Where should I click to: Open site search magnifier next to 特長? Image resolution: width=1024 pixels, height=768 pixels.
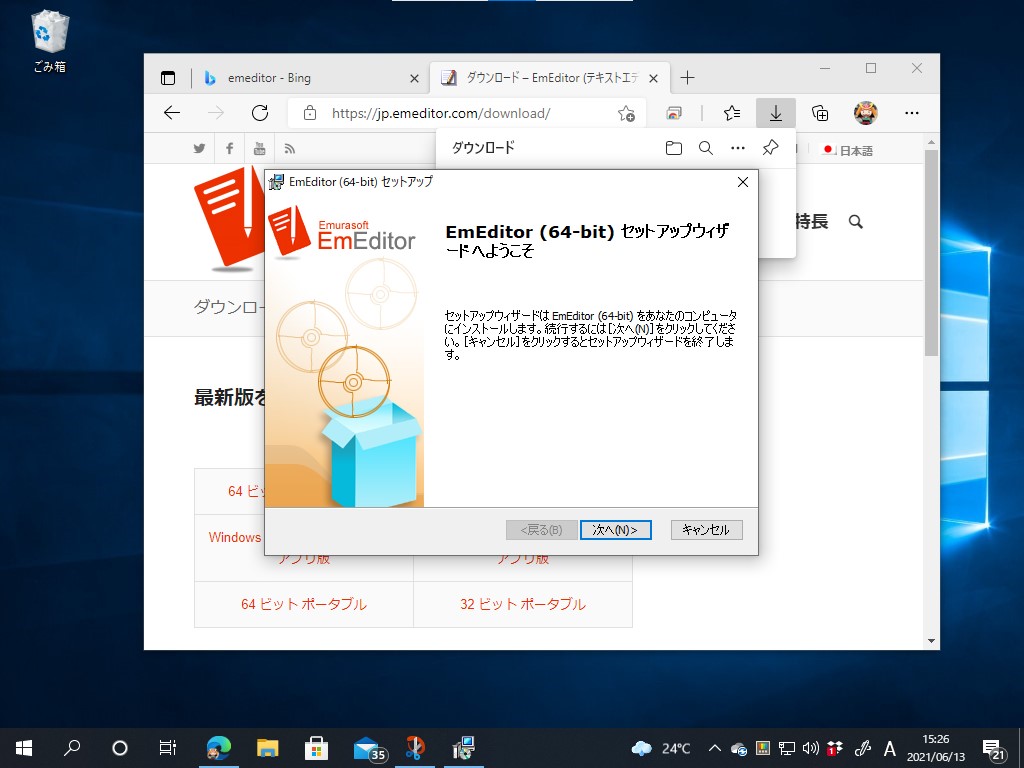click(x=855, y=222)
